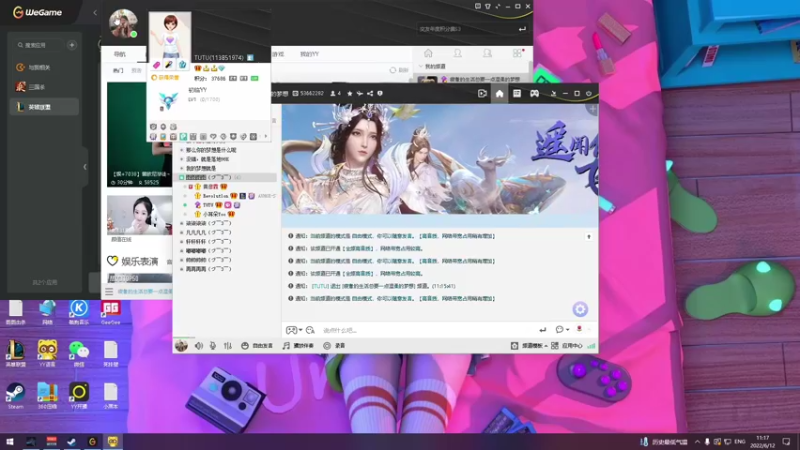Image resolution: width=800 pixels, height=450 pixels.
Task: Focus the chat message input field
Action: coord(429,330)
